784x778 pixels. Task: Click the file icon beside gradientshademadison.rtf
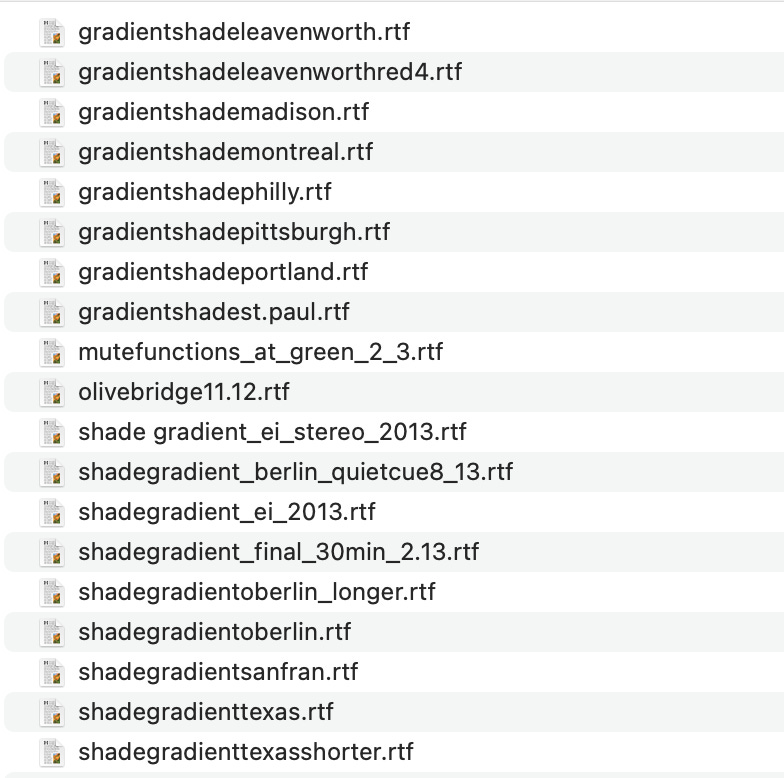coord(52,112)
